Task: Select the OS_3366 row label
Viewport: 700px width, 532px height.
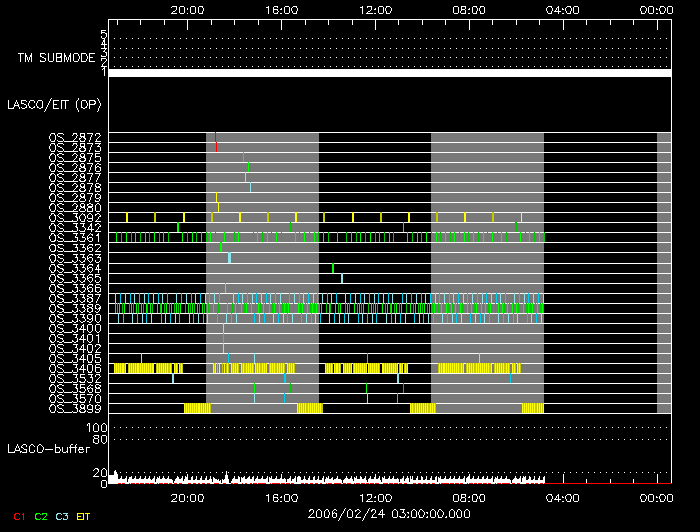Action: (75, 288)
